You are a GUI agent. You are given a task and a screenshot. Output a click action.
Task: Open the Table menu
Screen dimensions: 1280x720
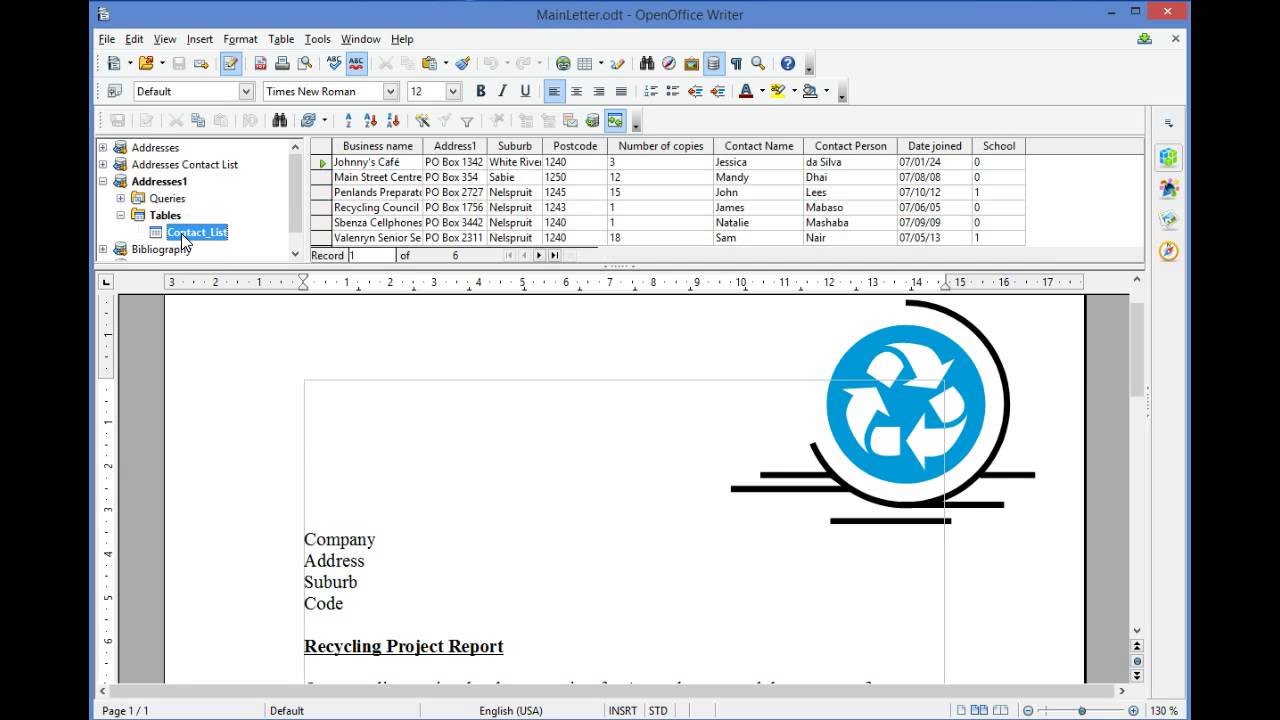pyautogui.click(x=281, y=39)
